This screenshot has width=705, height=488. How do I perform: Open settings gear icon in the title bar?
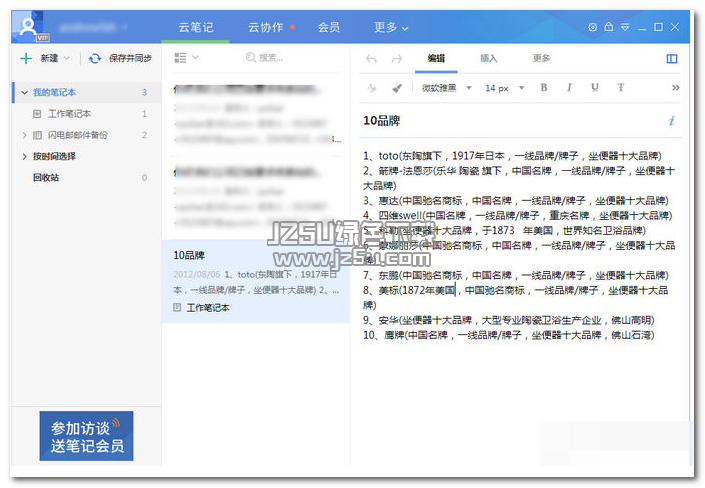pos(593,27)
